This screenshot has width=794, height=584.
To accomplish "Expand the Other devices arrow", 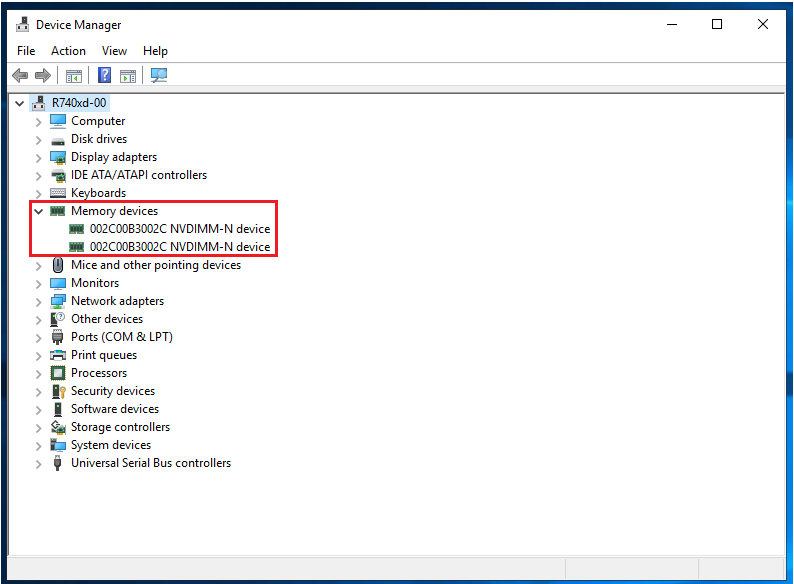I will coord(38,320).
